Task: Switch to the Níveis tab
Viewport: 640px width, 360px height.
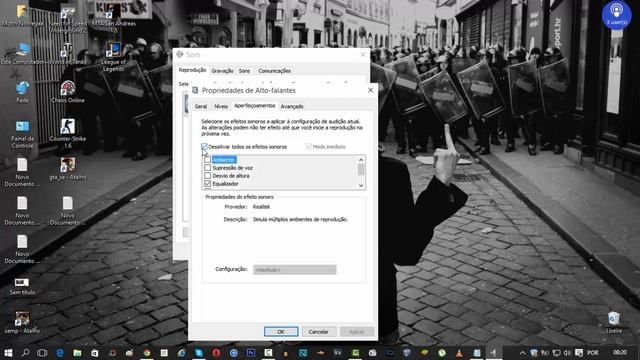Action: click(x=221, y=107)
